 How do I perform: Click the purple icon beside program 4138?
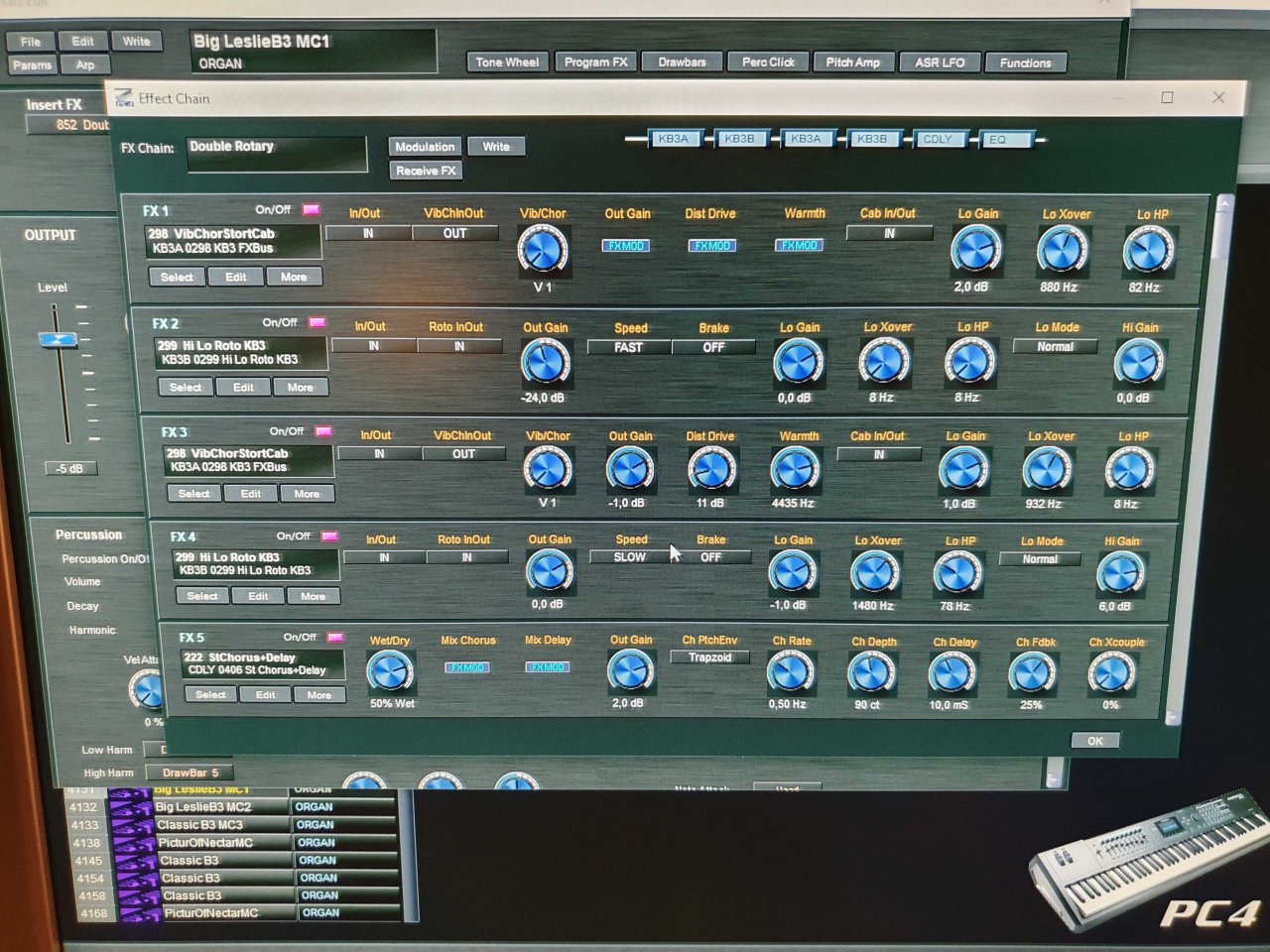tap(132, 843)
